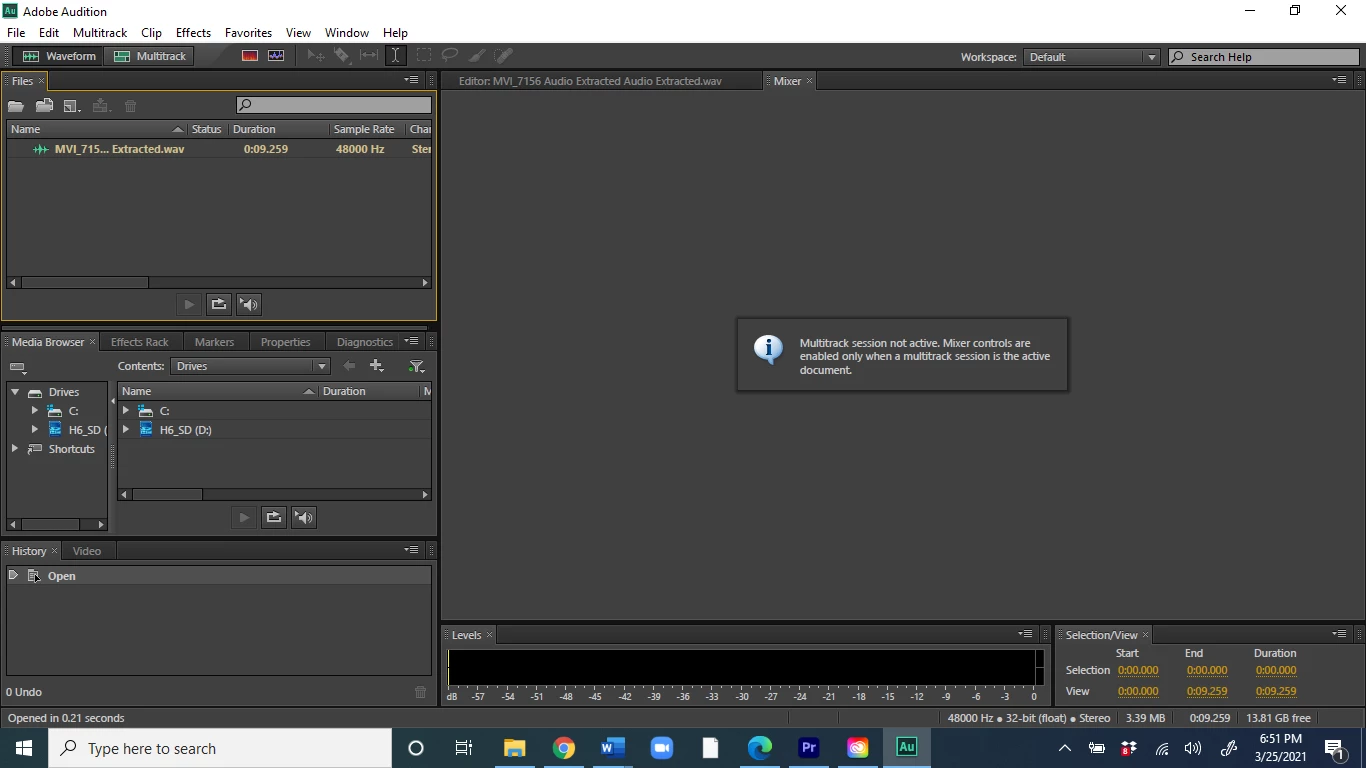Select the Lasso Selection tool
Viewport: 1366px width, 768px height.
click(450, 56)
